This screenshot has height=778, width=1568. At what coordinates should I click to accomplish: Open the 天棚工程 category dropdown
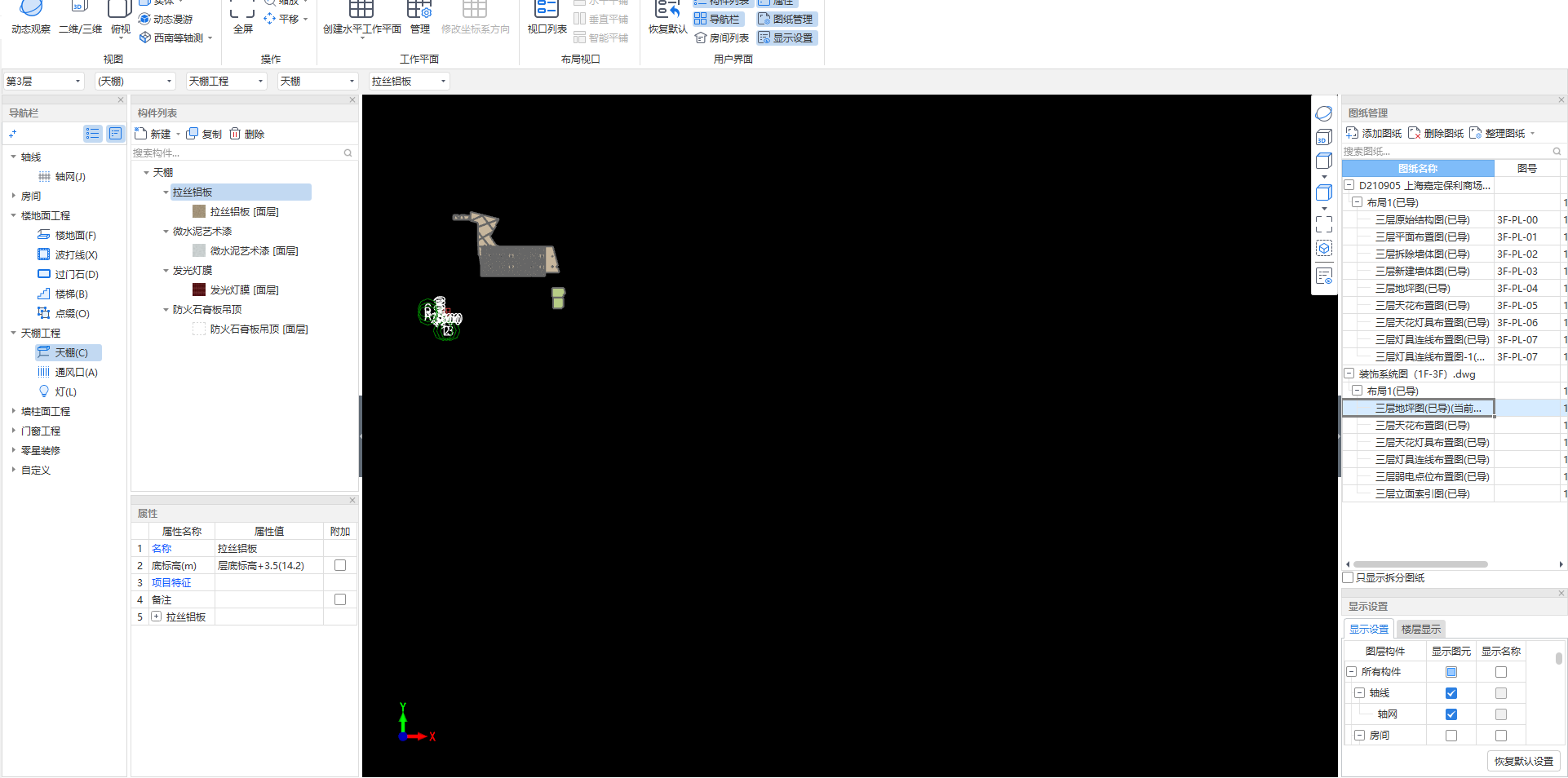tap(226, 81)
